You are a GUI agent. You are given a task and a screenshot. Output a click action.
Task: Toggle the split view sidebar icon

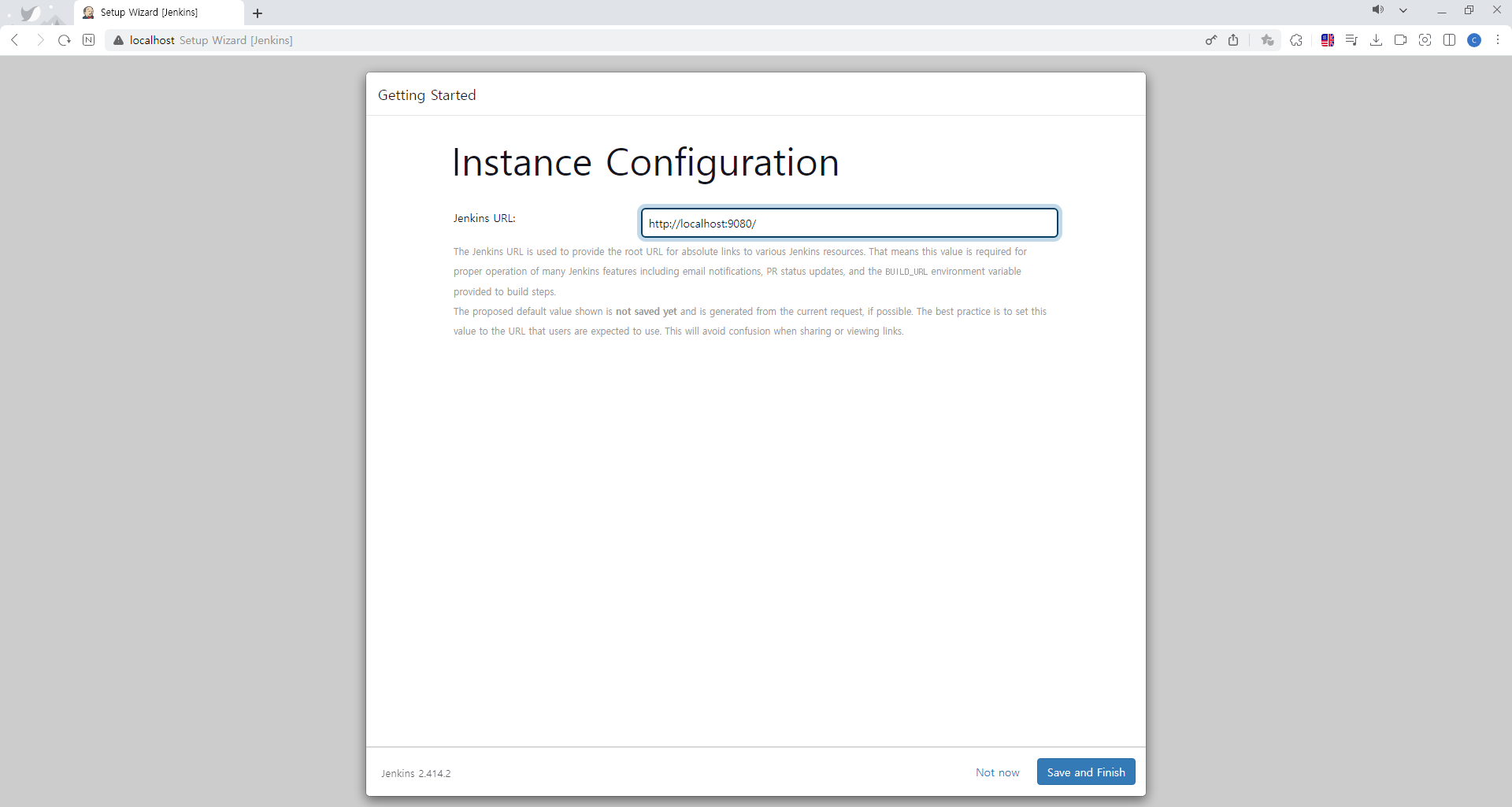click(x=1449, y=40)
